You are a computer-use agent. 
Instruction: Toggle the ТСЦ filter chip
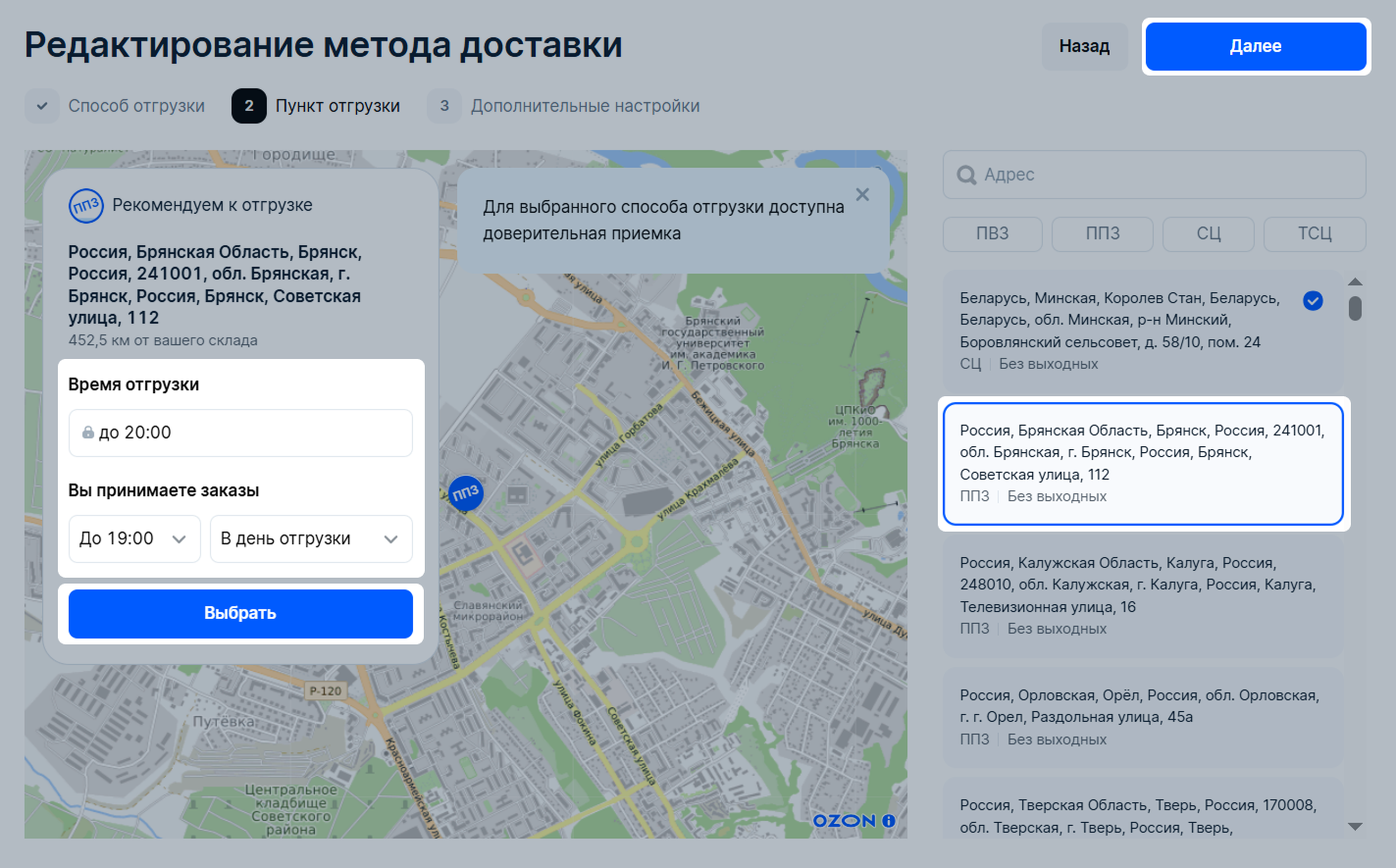pos(1314,233)
